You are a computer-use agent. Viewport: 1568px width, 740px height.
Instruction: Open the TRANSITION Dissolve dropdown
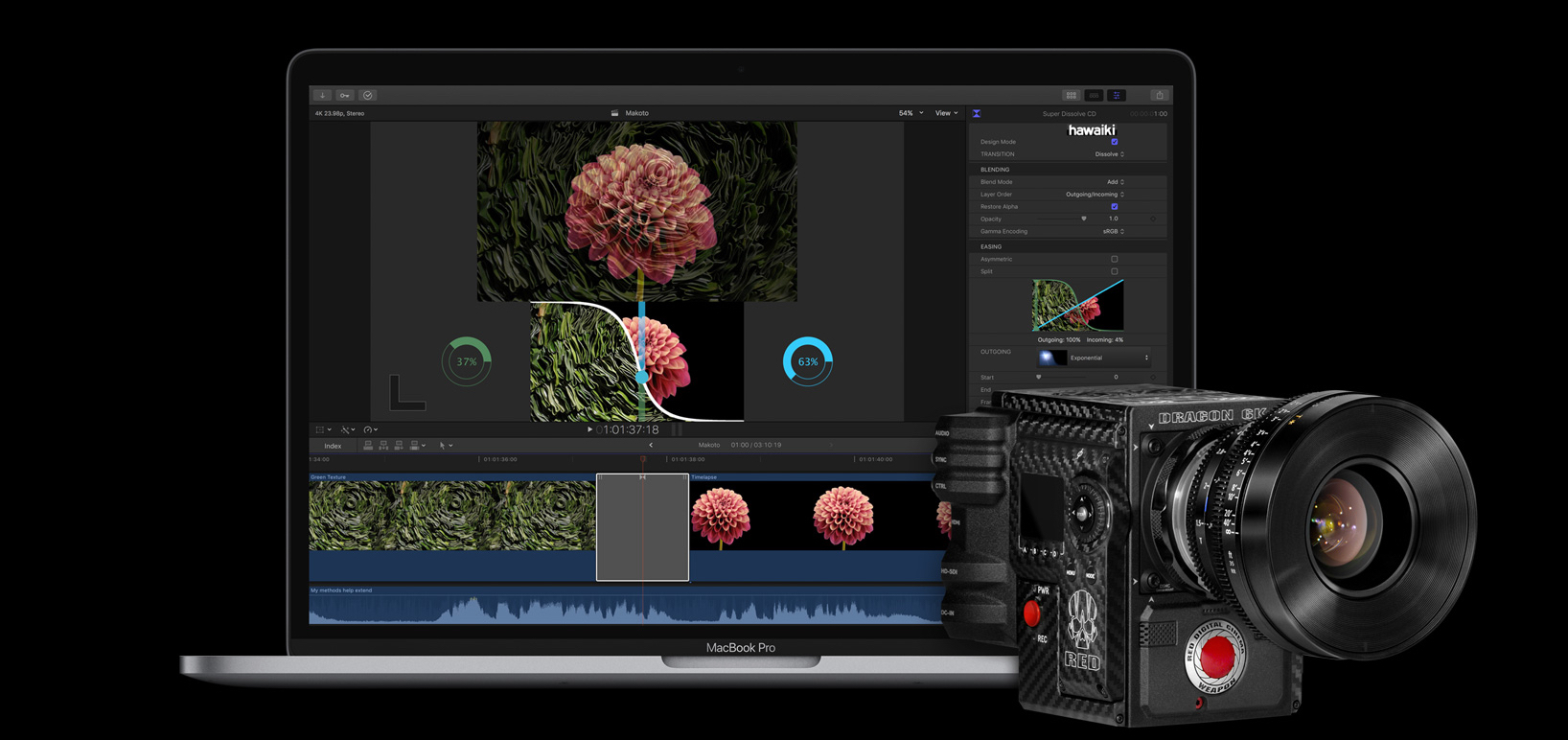click(x=1110, y=154)
